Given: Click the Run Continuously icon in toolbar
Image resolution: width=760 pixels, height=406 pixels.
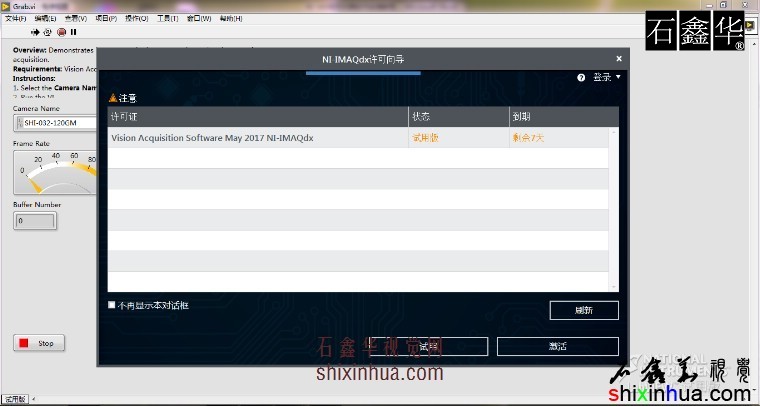Looking at the screenshot, I should [x=48, y=32].
